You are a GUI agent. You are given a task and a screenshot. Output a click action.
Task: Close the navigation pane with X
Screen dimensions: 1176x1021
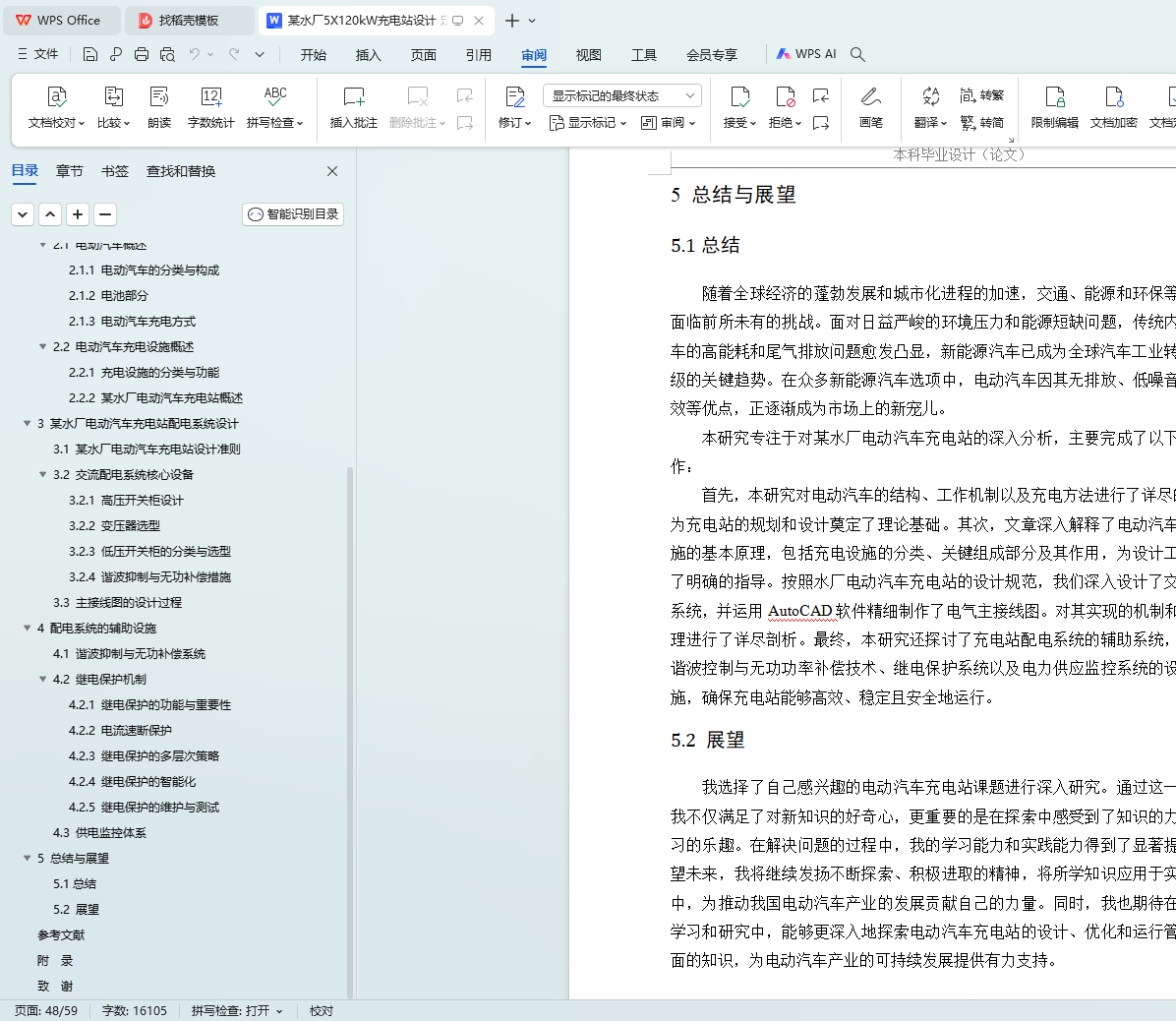332,171
